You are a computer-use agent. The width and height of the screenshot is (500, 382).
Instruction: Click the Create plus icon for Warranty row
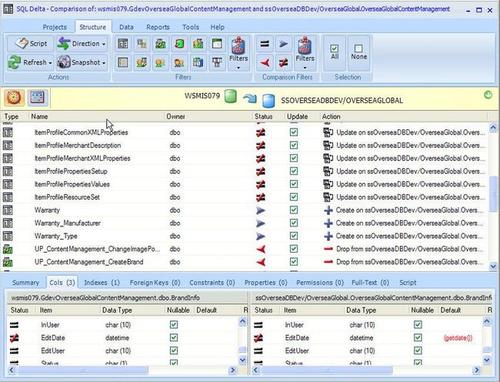click(x=328, y=210)
